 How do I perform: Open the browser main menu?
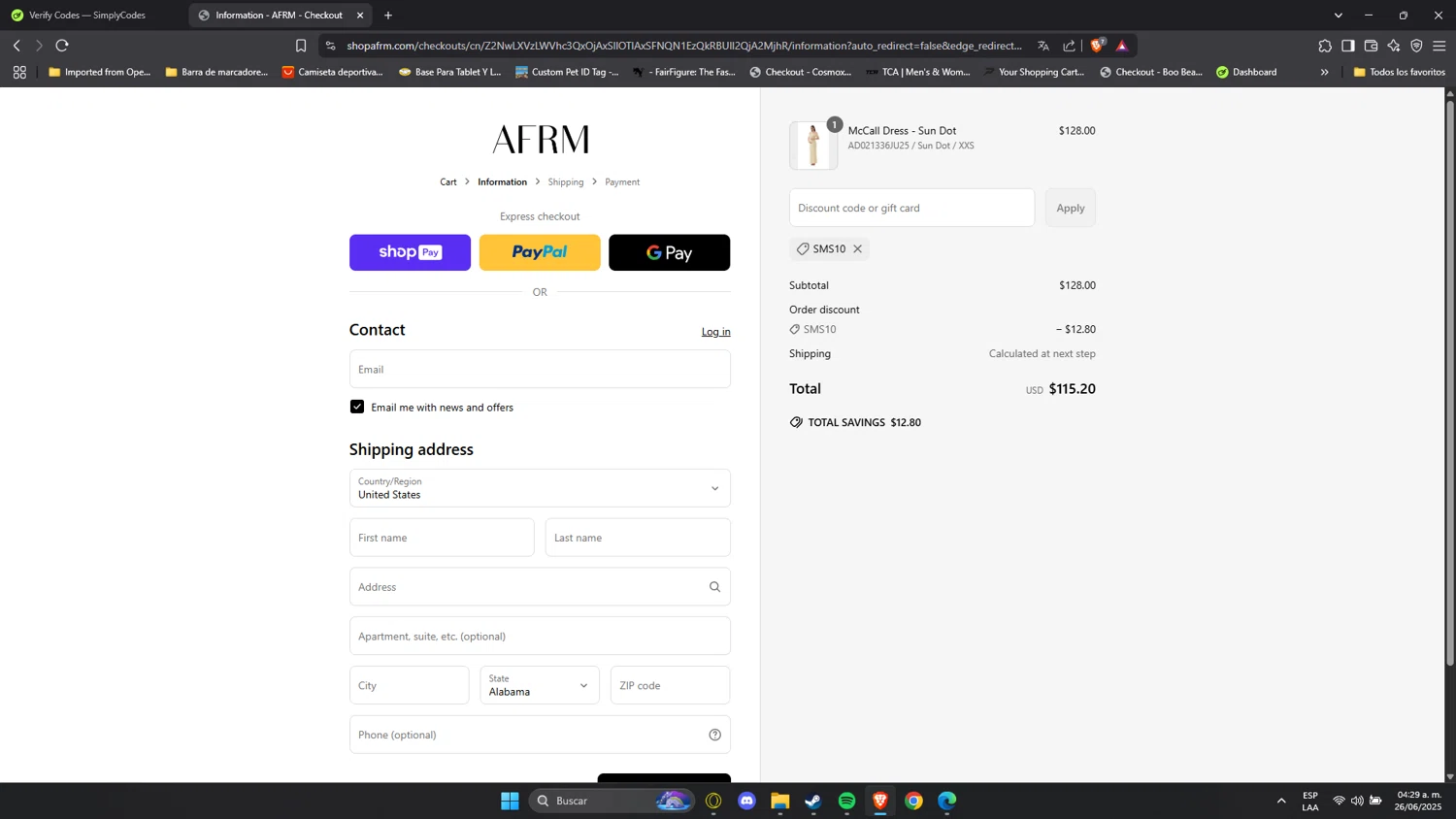pos(1439,46)
